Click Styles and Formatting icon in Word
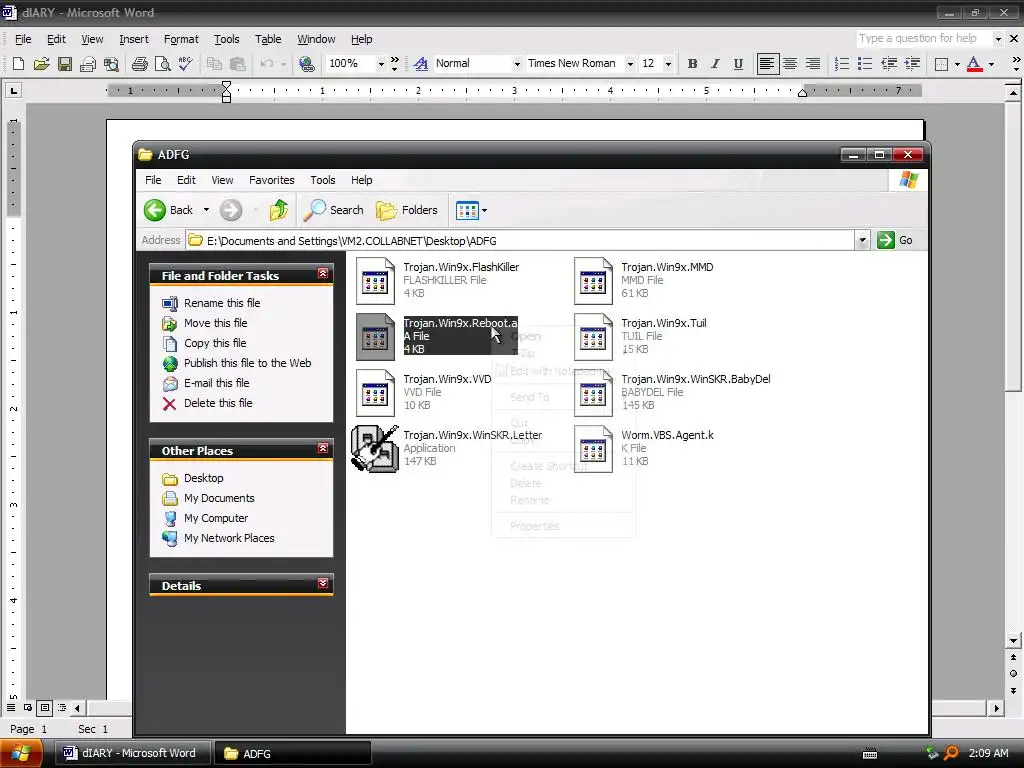 421,63
